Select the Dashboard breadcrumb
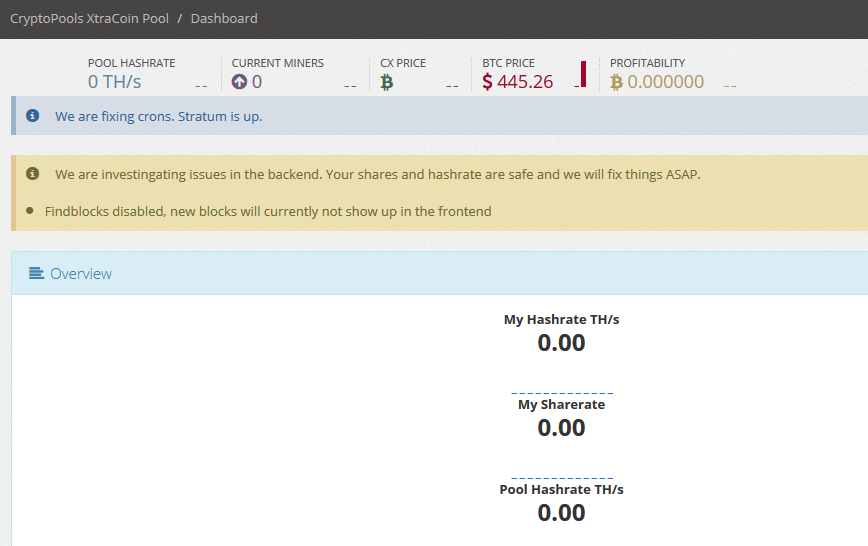Image resolution: width=868 pixels, height=546 pixels. 224,18
